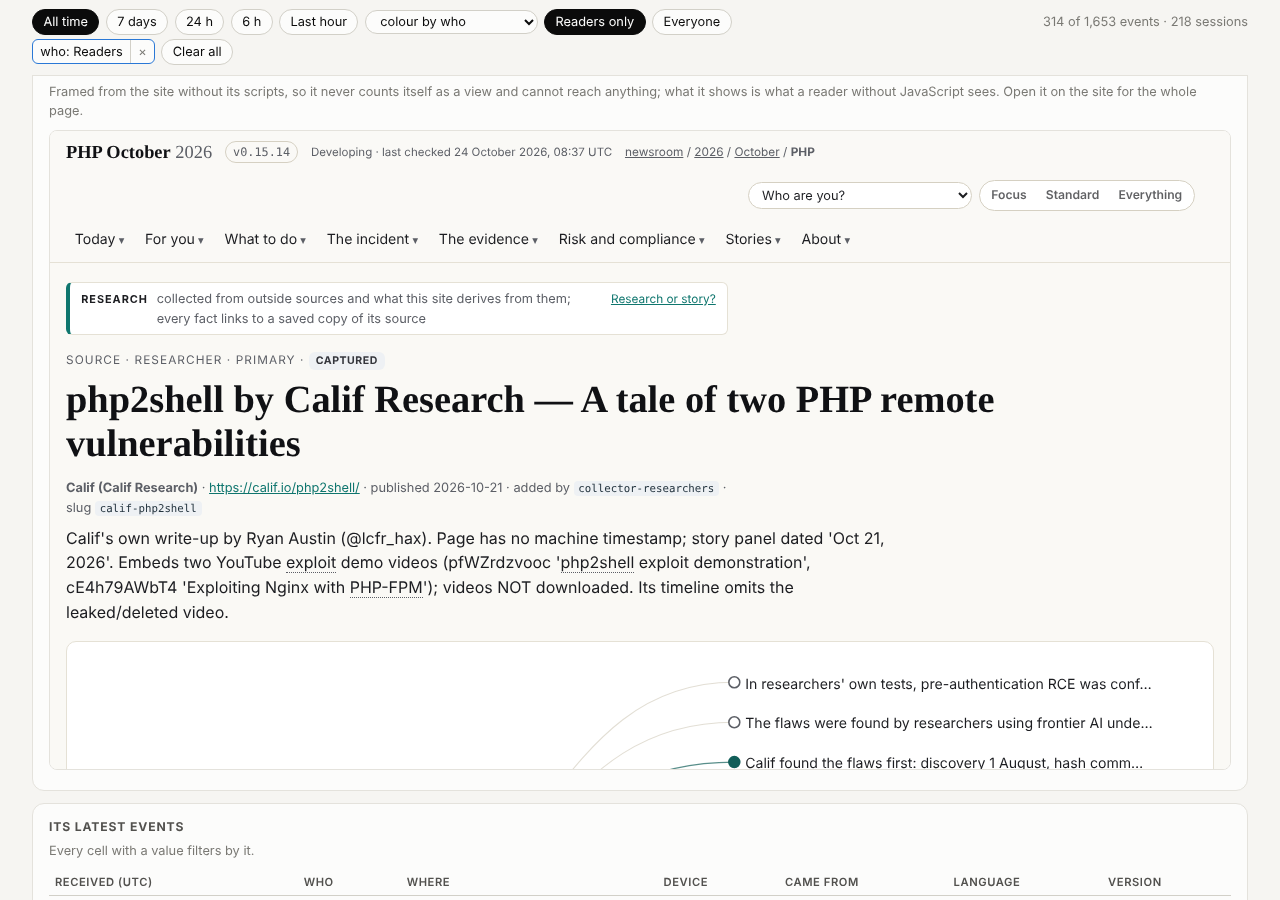Screen dimensions: 1280x900
Task: Expand the The incident menu
Action: tap(373, 239)
